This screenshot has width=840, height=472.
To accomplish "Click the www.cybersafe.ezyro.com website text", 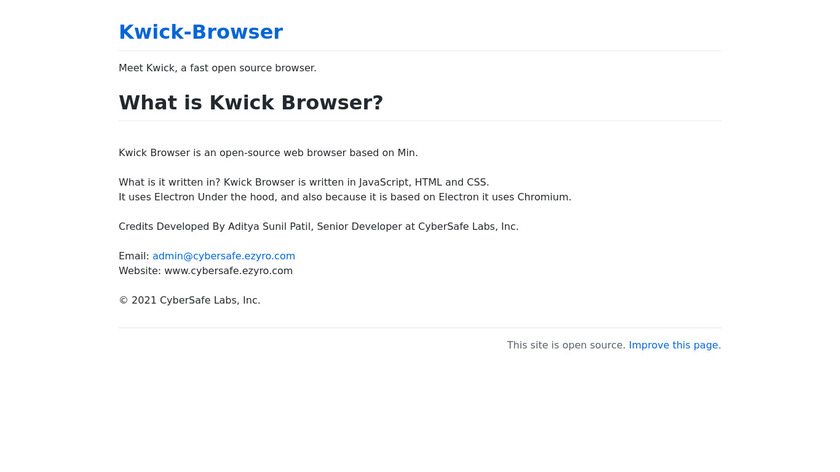I will 228,271.
